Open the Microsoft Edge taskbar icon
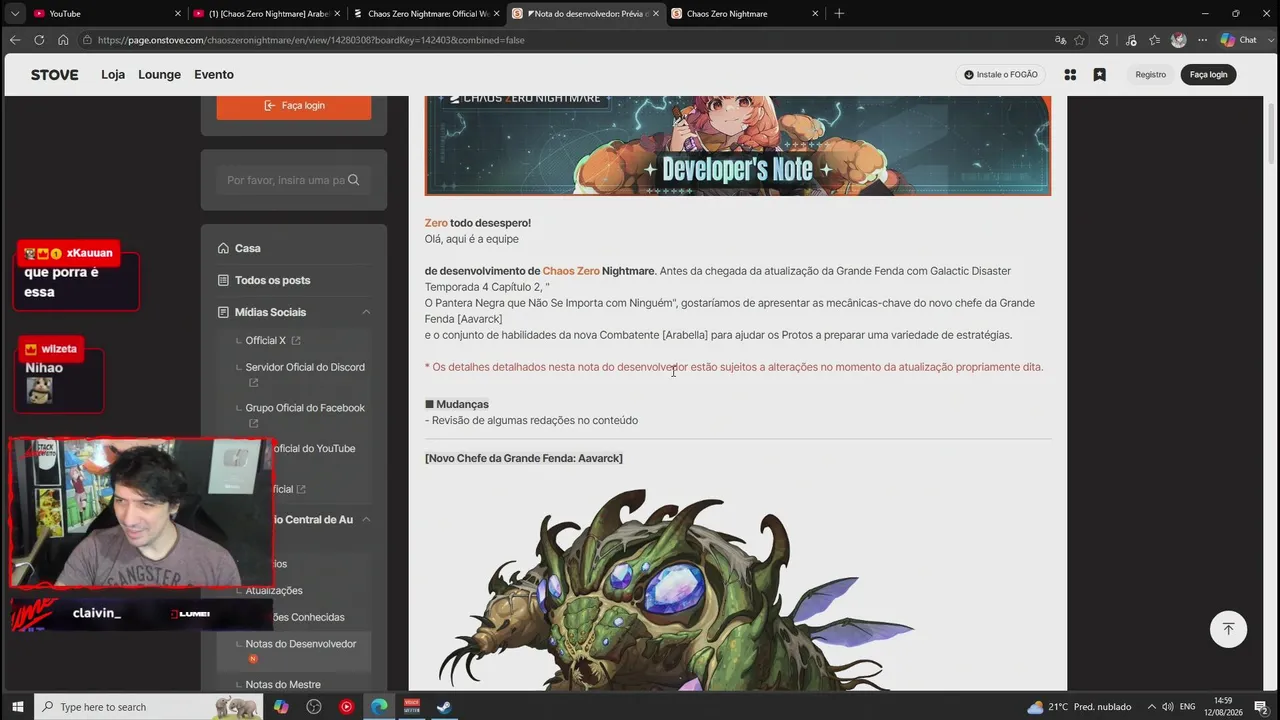Screen dimensions: 1280x720 pyautogui.click(x=379, y=707)
